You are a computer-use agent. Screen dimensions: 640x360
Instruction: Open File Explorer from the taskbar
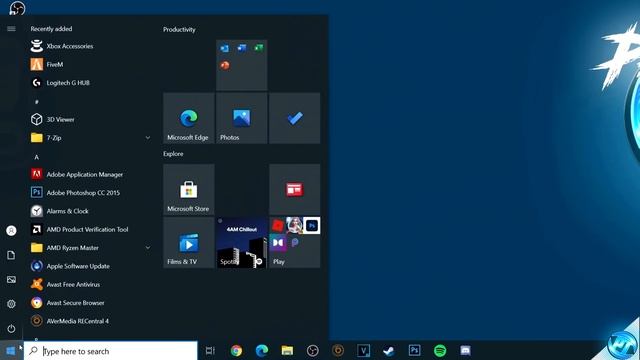[x=287, y=351]
